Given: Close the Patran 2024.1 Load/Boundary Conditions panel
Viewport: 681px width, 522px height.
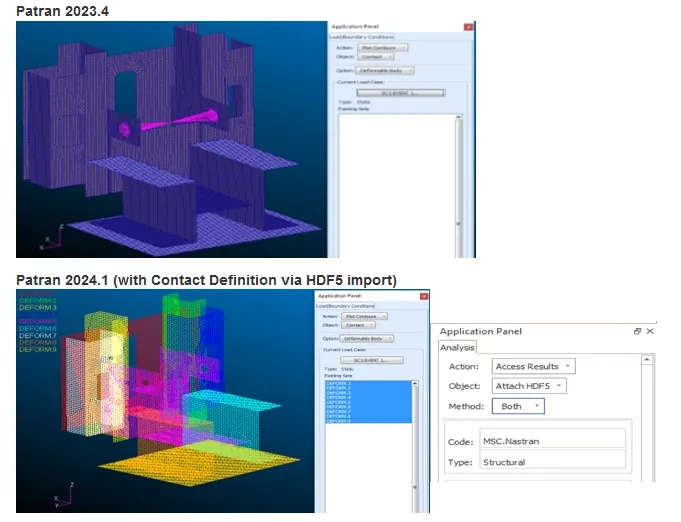Looking at the screenshot, I should [424, 296].
